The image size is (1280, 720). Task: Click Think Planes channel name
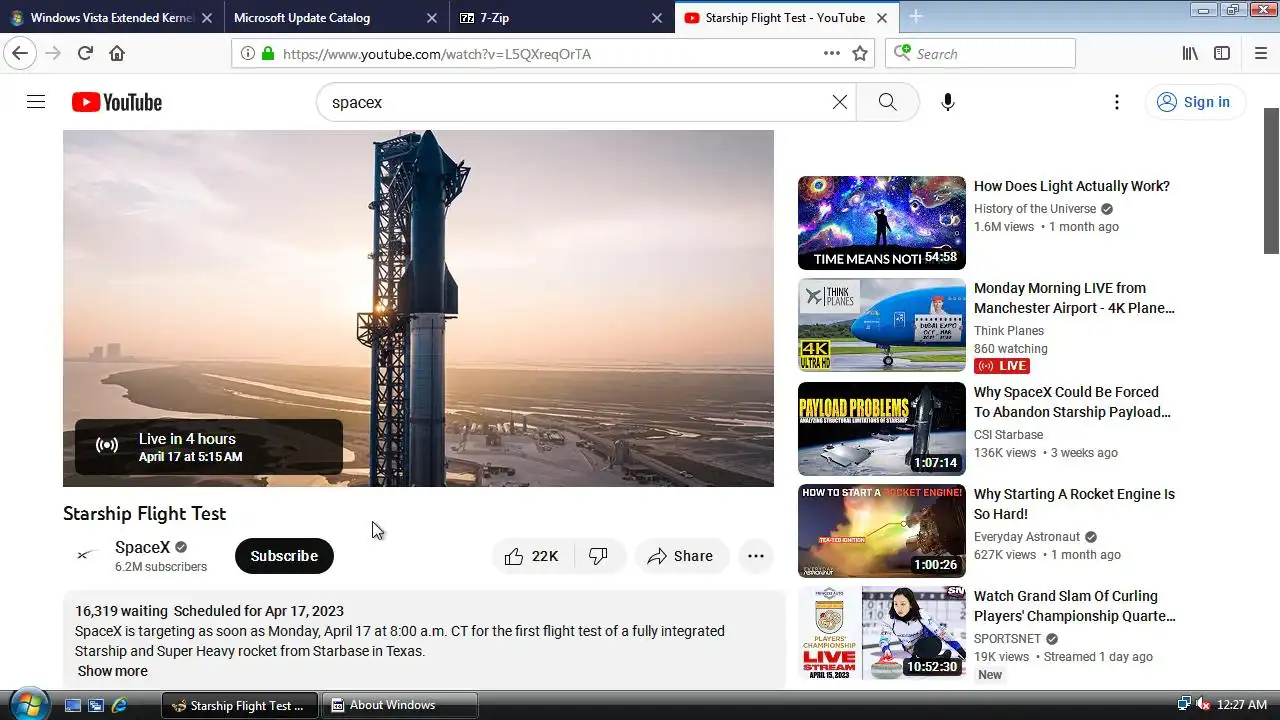click(1009, 331)
